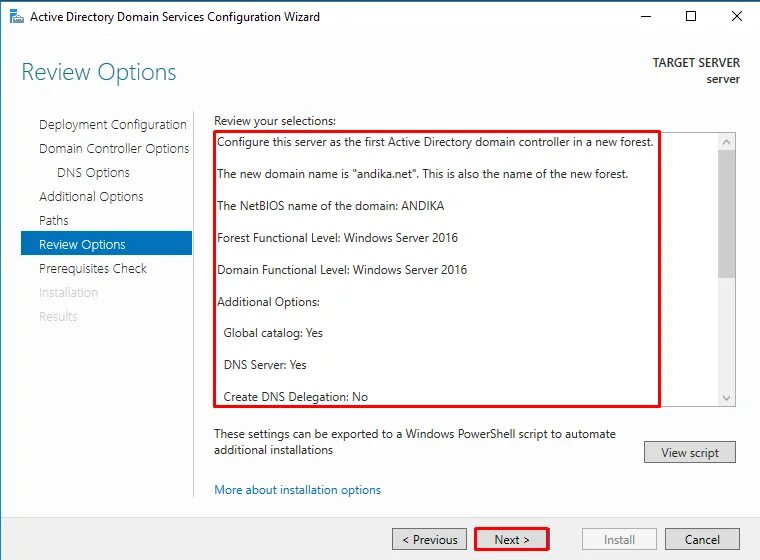
Task: Click the scrollbar up arrow in review box
Action: (726, 142)
